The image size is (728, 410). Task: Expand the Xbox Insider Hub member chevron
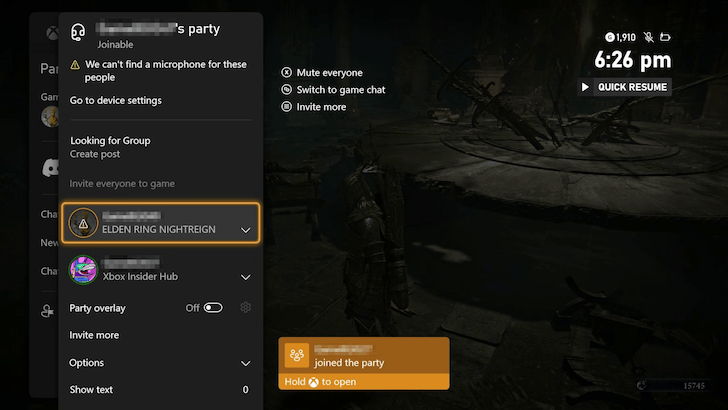pyautogui.click(x=246, y=277)
